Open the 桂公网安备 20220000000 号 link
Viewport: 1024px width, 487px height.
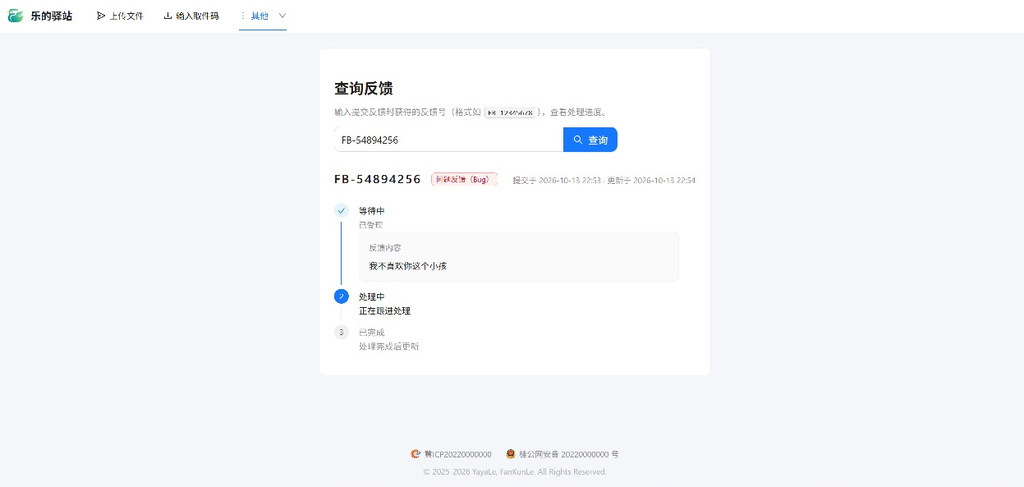coord(569,454)
